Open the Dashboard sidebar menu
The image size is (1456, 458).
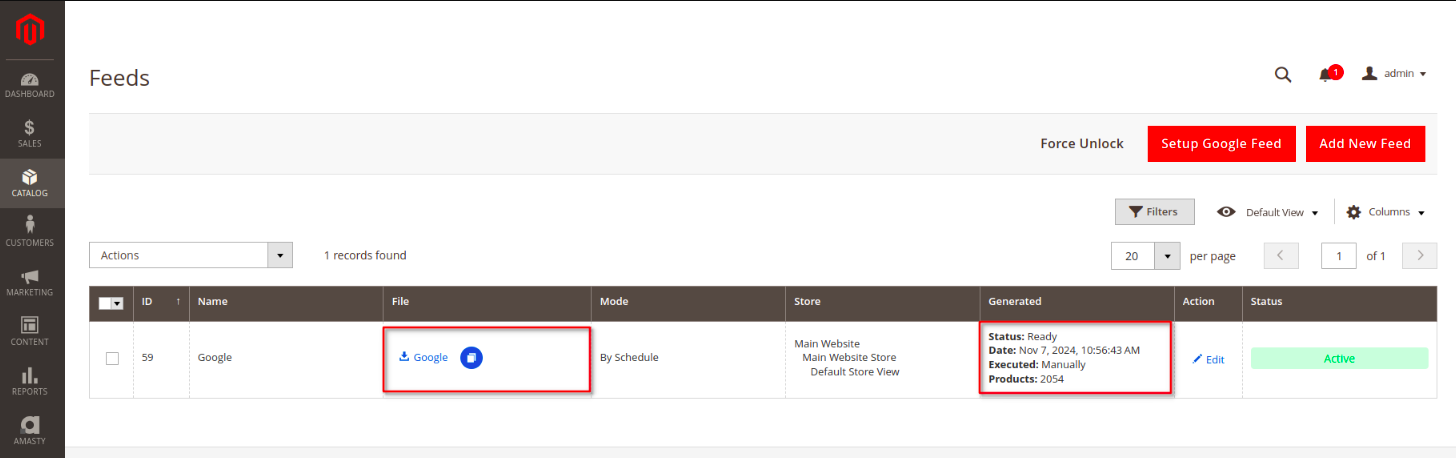(30, 85)
